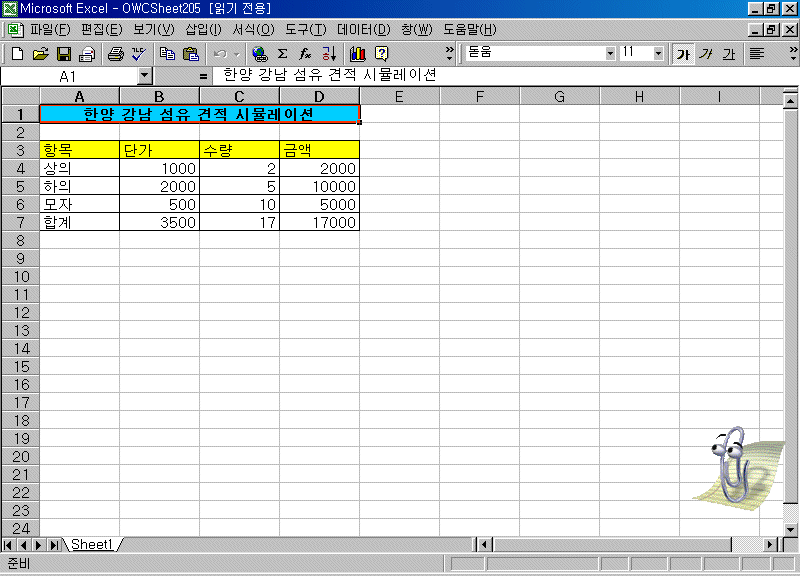Click the New workbook icon

point(17,53)
